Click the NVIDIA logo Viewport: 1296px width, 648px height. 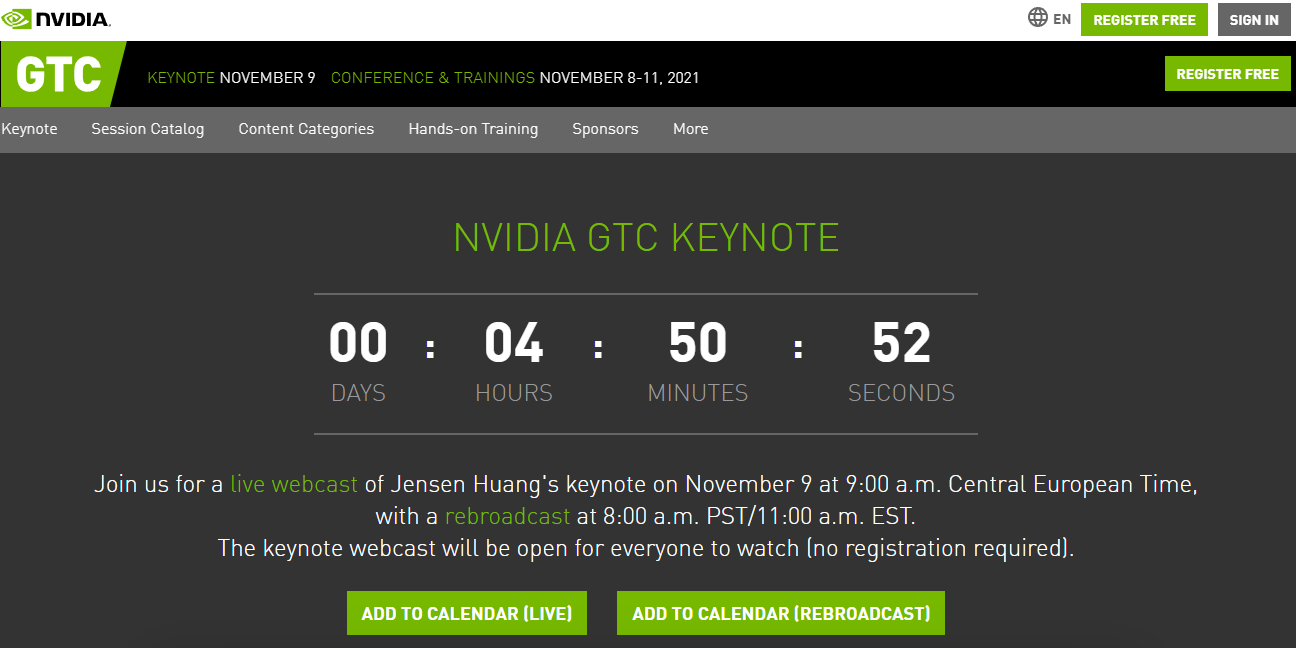click(56, 19)
